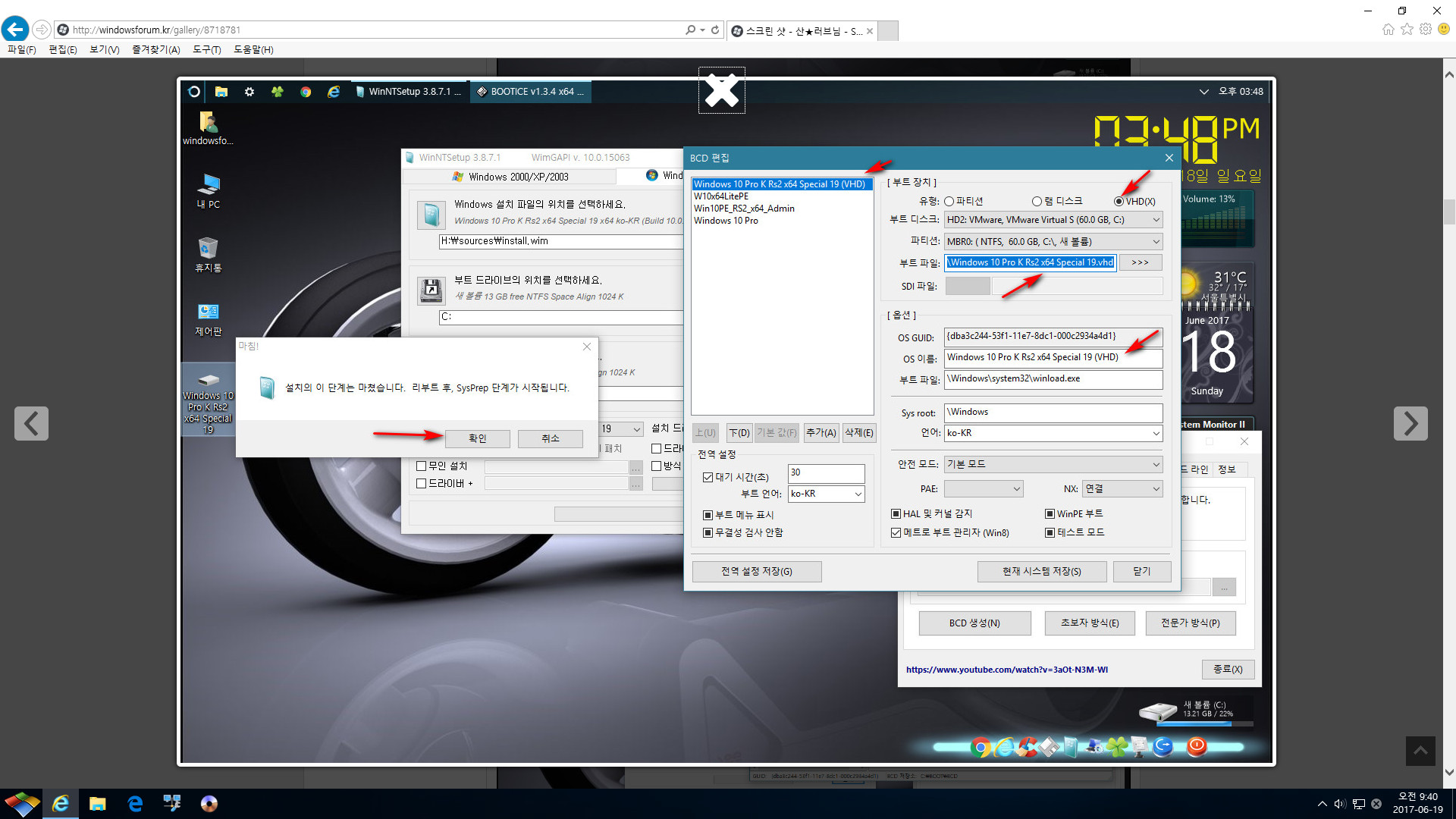Click the BCD 생성(N) button
1456x819 pixels.
974,623
